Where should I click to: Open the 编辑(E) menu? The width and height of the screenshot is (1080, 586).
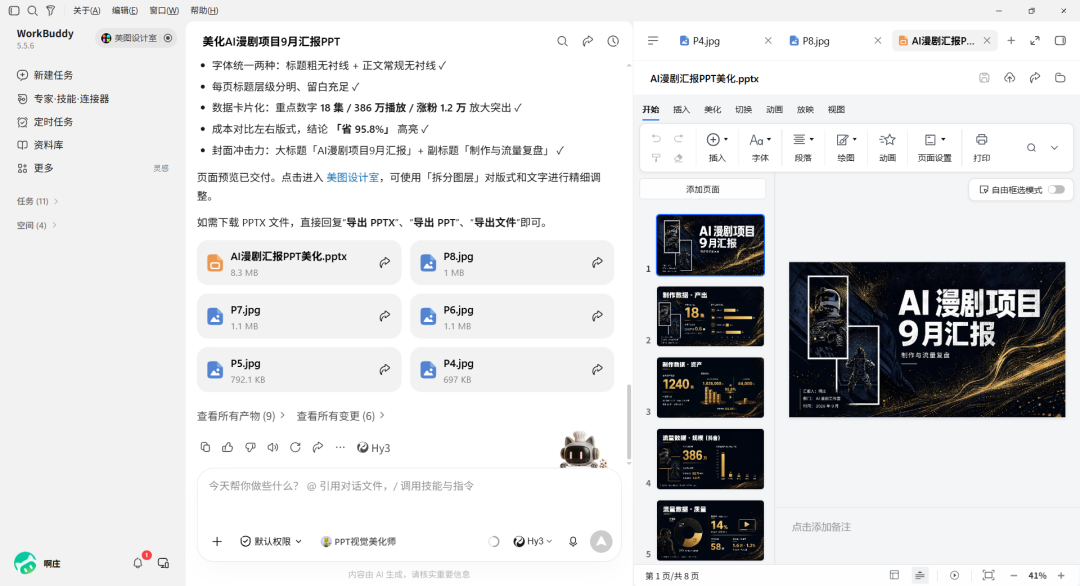[x=125, y=10]
